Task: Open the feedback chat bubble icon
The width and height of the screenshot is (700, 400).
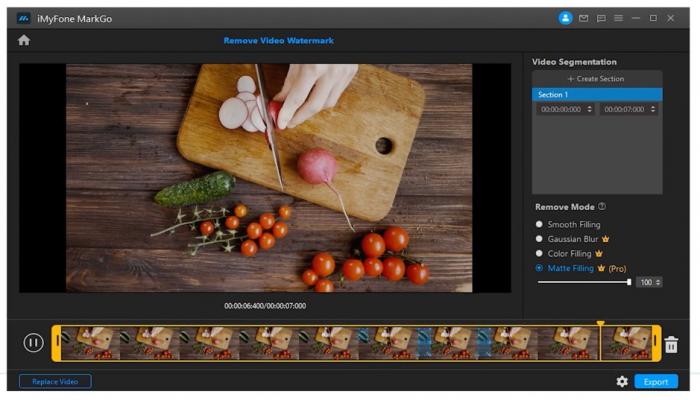Action: [x=601, y=18]
